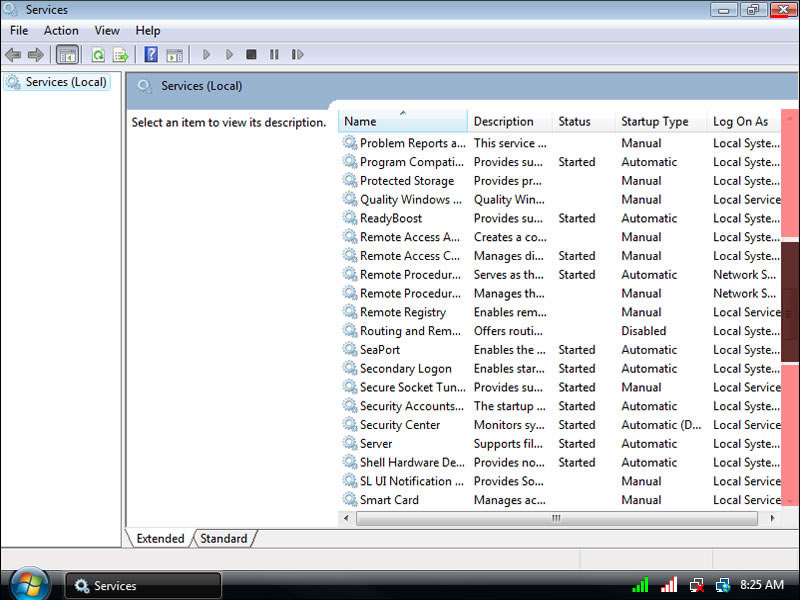Switch to the Extended tab
This screenshot has height=600, width=800.
[x=160, y=538]
